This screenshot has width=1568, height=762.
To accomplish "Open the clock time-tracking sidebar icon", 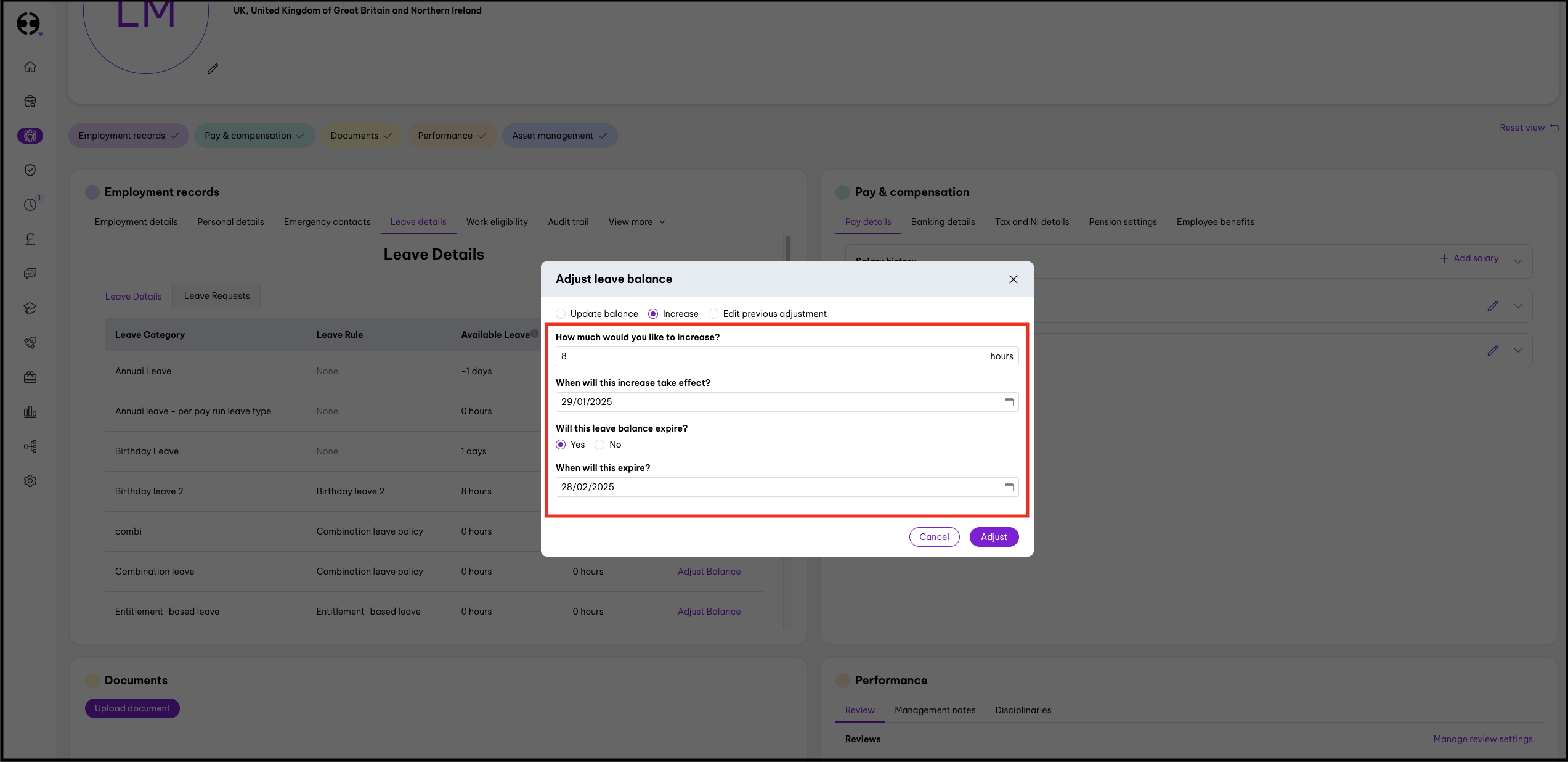I will click(30, 205).
